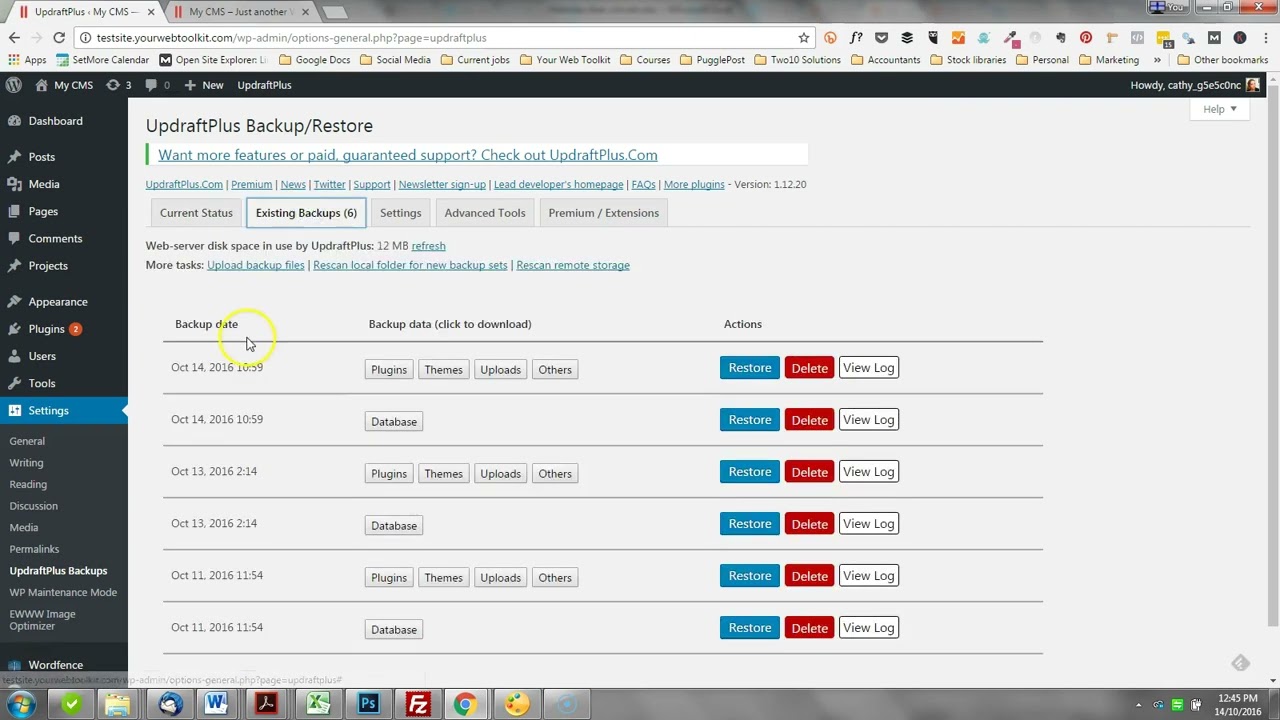Open the FAQs link
The image size is (1280, 720).
point(643,185)
